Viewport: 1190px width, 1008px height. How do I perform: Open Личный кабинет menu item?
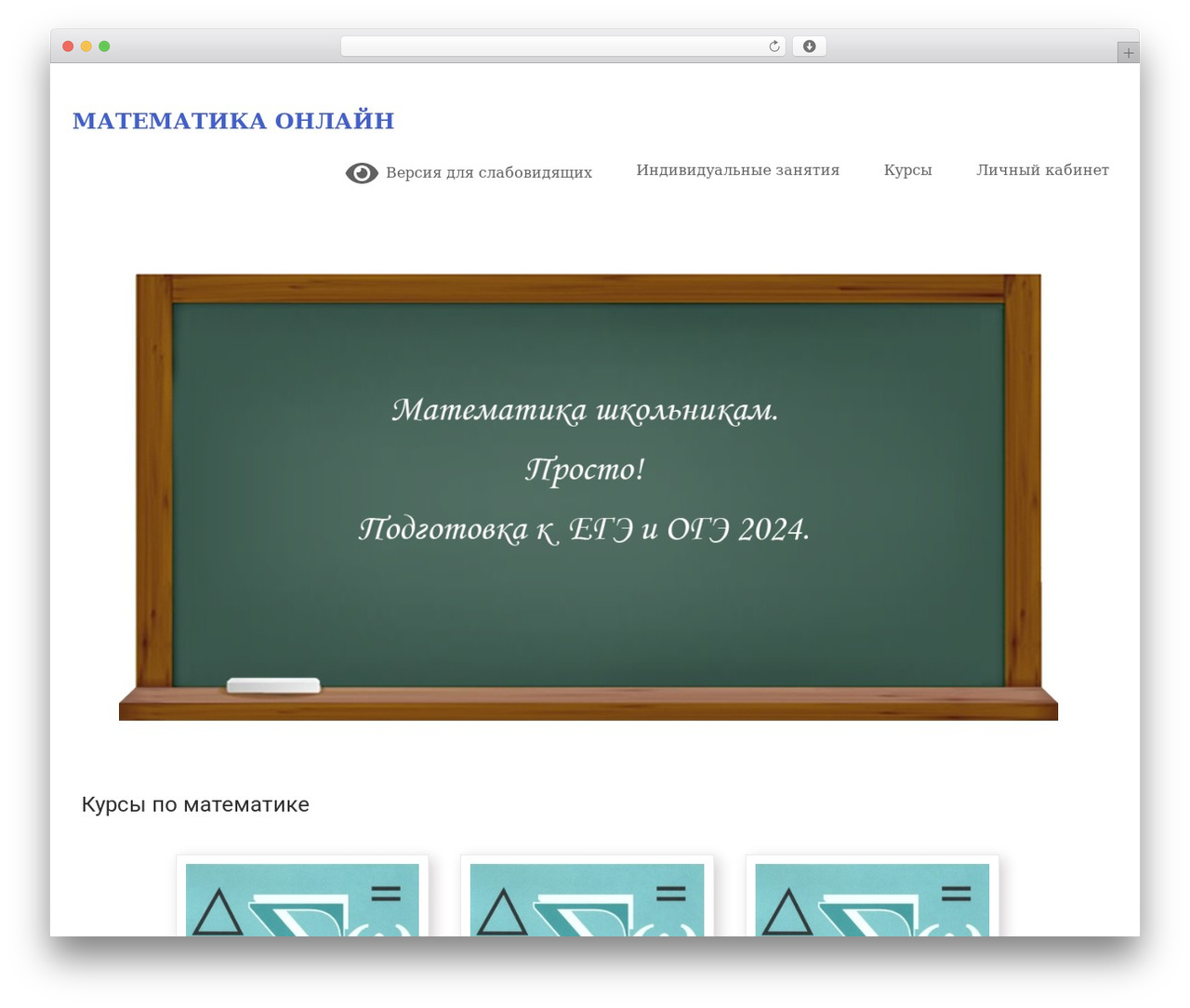click(x=1042, y=170)
